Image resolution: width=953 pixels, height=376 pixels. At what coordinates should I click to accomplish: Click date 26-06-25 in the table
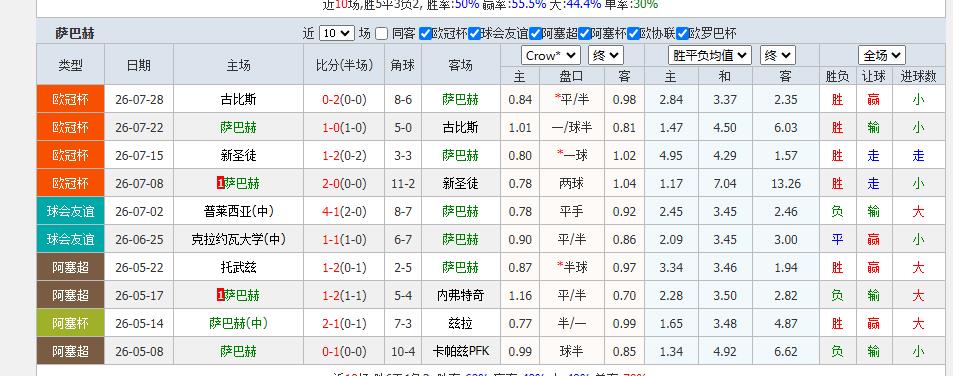pyautogui.click(x=139, y=239)
